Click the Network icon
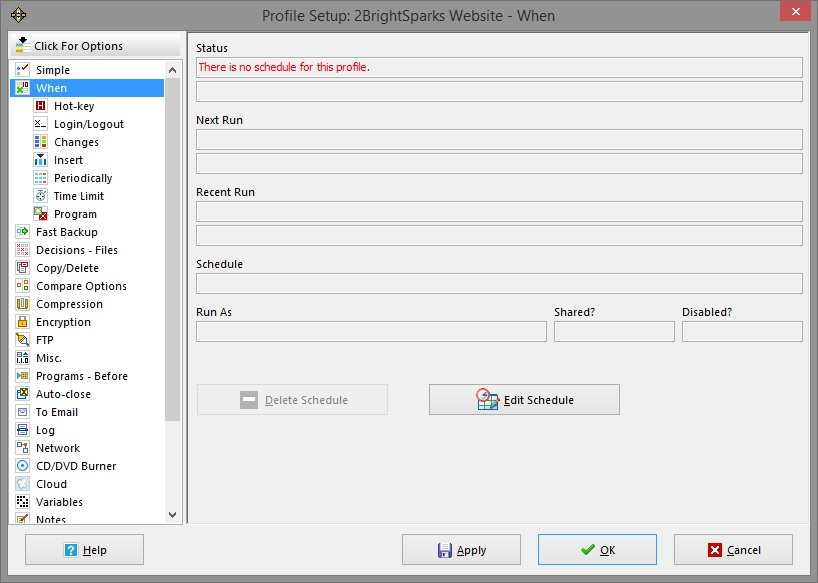 click(x=22, y=447)
